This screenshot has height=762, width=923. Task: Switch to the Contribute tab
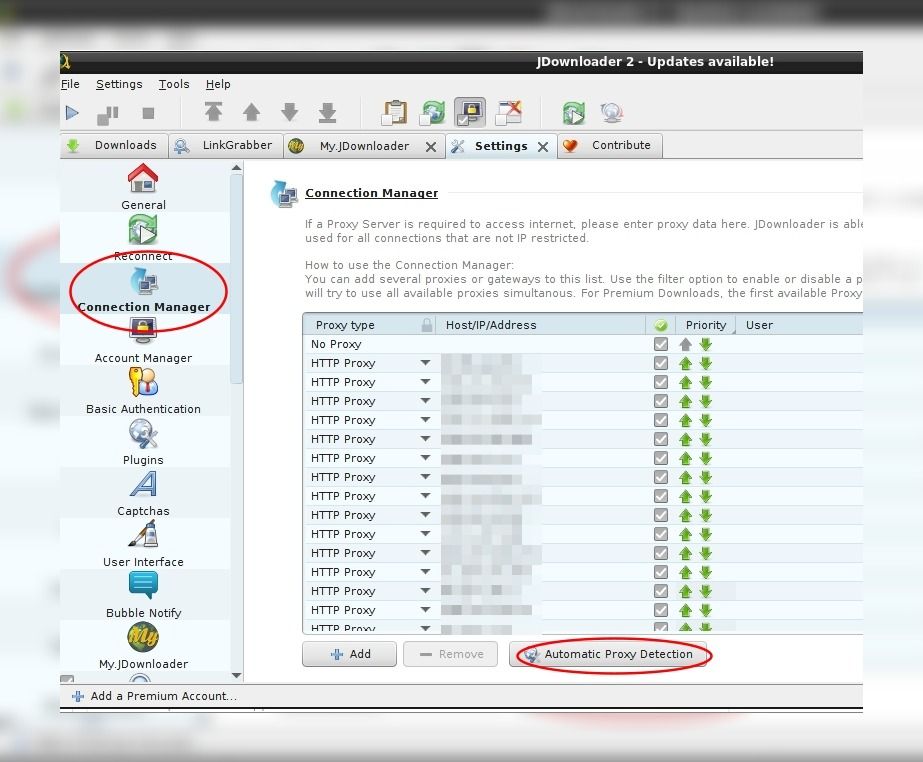click(x=610, y=145)
